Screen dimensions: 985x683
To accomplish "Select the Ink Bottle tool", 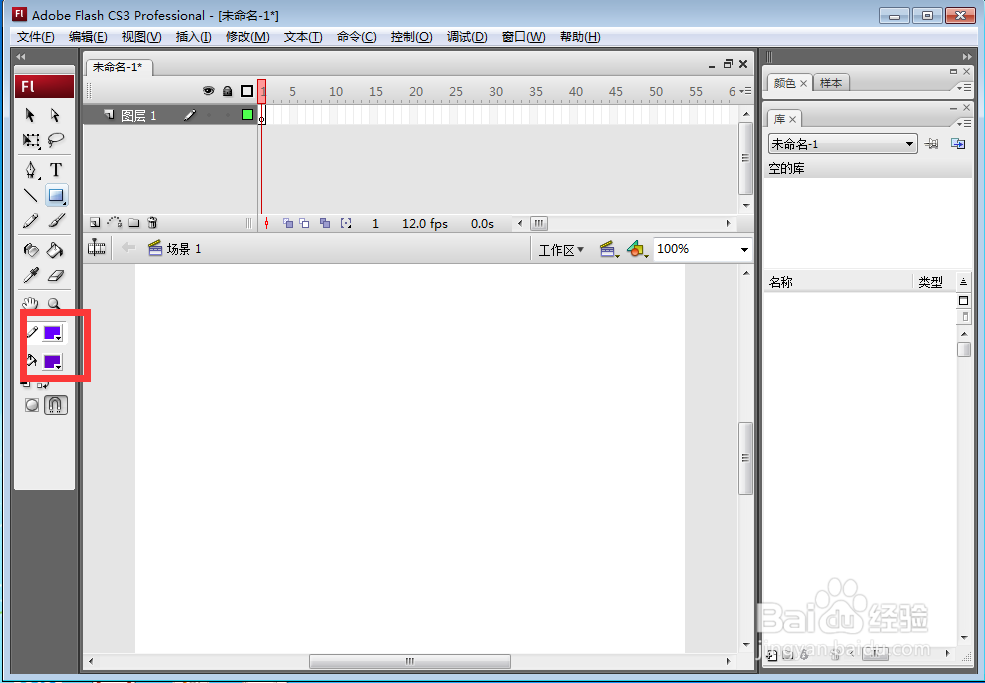I will click(30, 250).
